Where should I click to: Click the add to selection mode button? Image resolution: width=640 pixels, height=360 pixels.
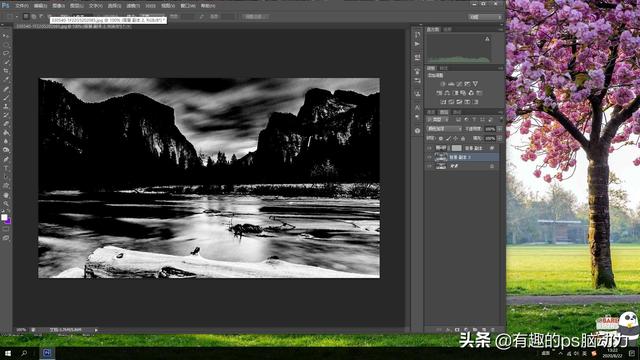(34, 17)
